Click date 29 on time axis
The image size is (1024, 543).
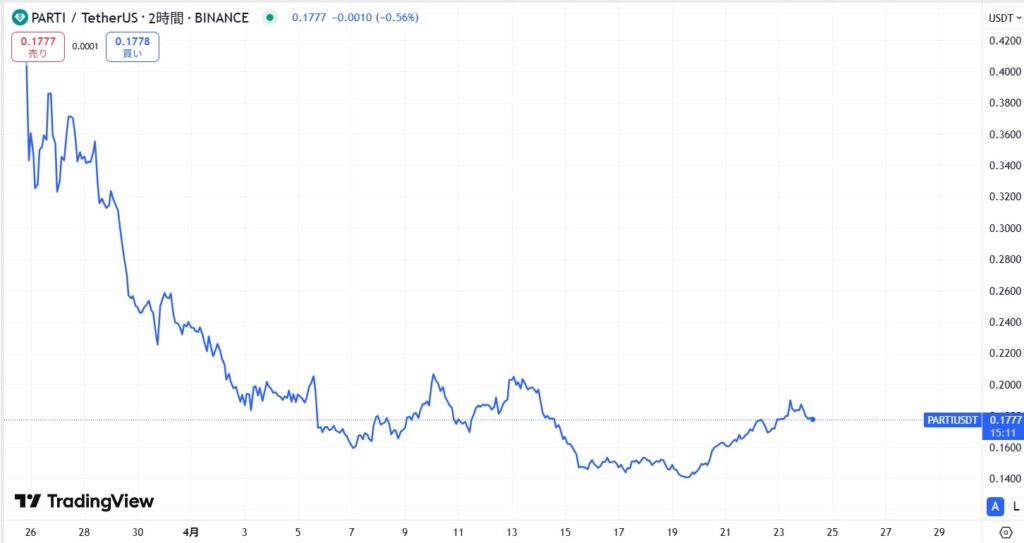[x=939, y=532]
